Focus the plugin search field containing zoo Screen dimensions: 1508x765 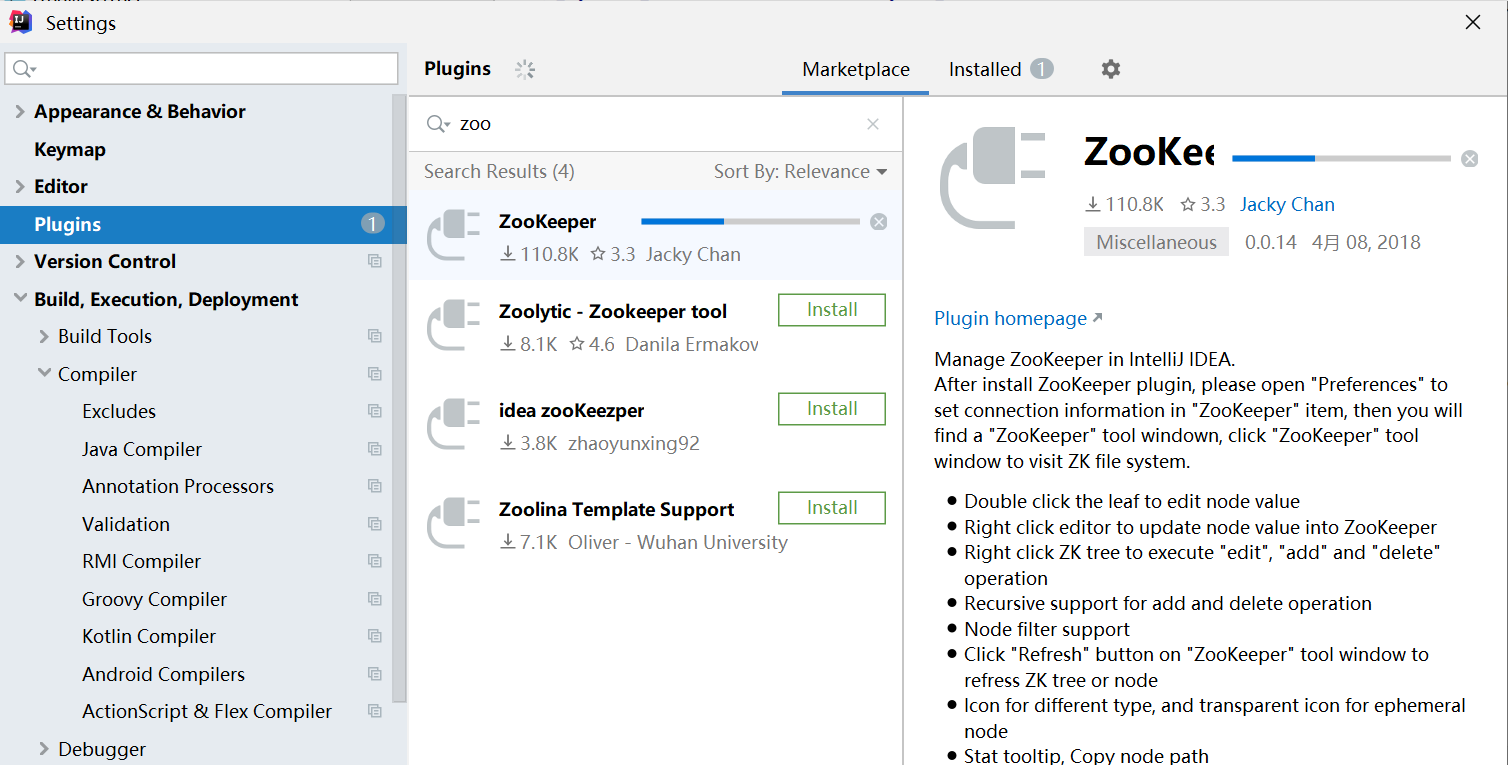655,124
